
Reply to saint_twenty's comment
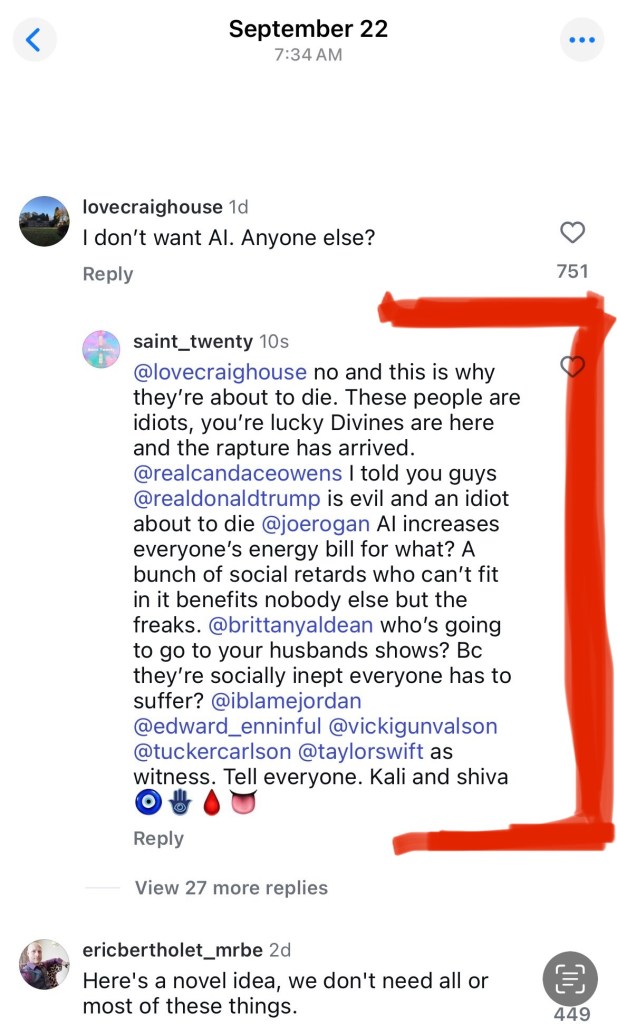pyautogui.click(x=158, y=838)
